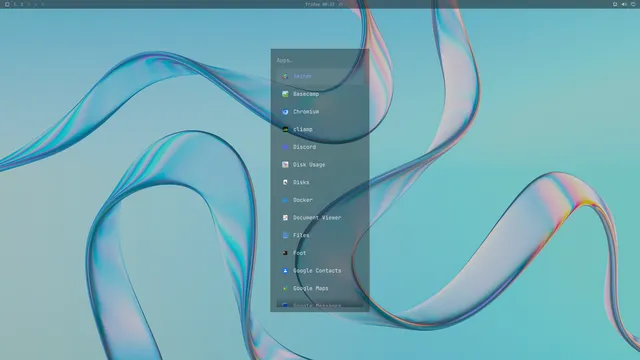
Task: Open the Files app entry
Action: click(320, 236)
